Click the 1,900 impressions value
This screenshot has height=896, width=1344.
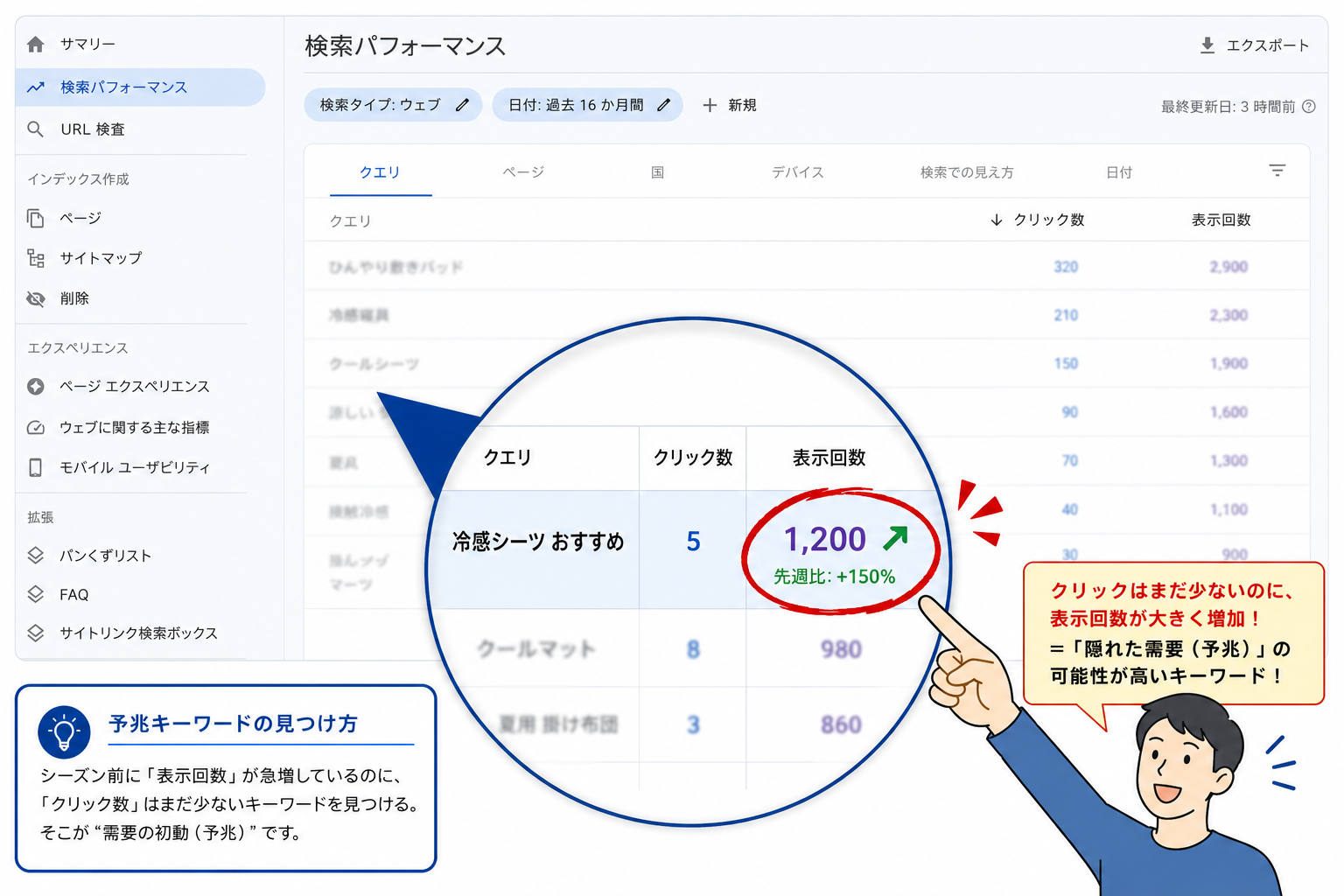[1228, 363]
